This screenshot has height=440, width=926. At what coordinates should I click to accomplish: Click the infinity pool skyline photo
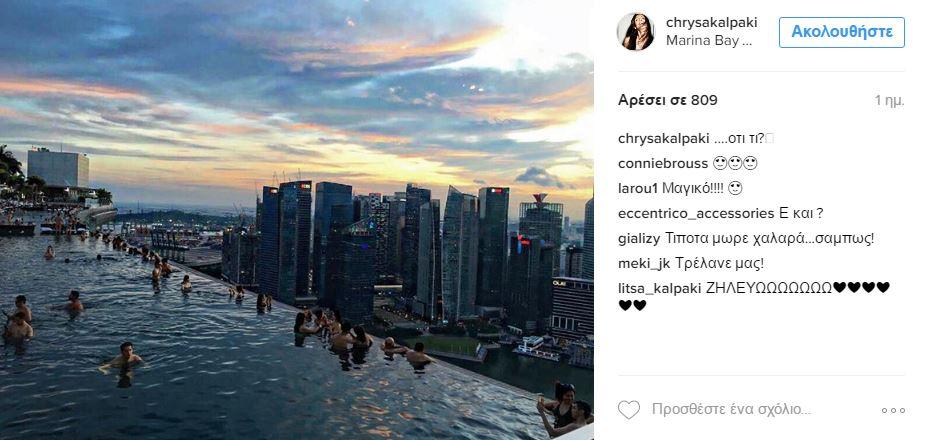(x=296, y=220)
